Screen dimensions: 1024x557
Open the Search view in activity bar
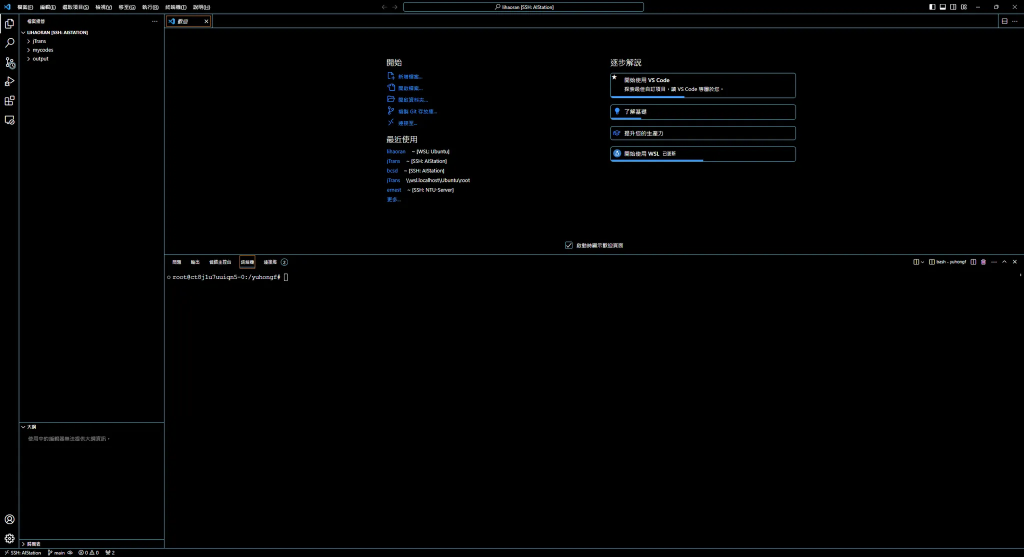pyautogui.click(x=10, y=42)
